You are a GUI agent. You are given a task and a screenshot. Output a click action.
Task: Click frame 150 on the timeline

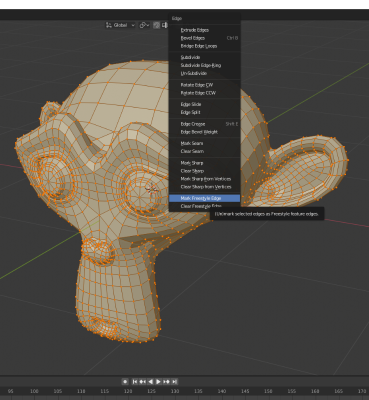[268, 391]
